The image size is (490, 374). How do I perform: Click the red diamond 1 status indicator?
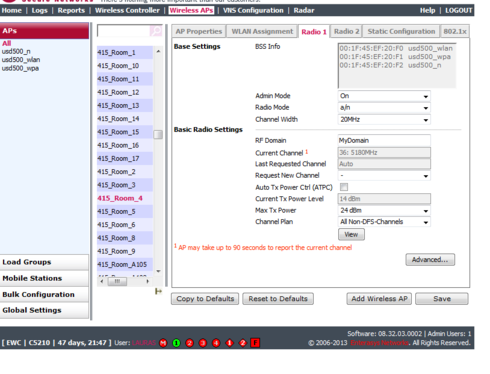click(x=229, y=343)
